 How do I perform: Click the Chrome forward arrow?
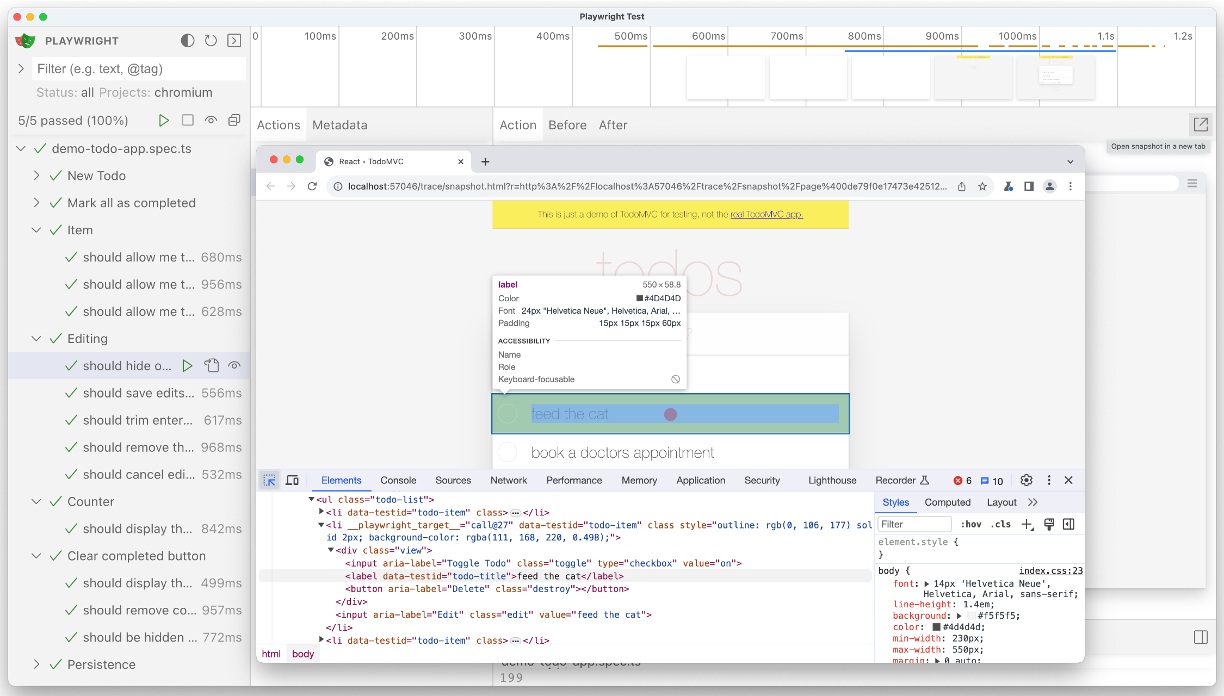pyautogui.click(x=291, y=186)
